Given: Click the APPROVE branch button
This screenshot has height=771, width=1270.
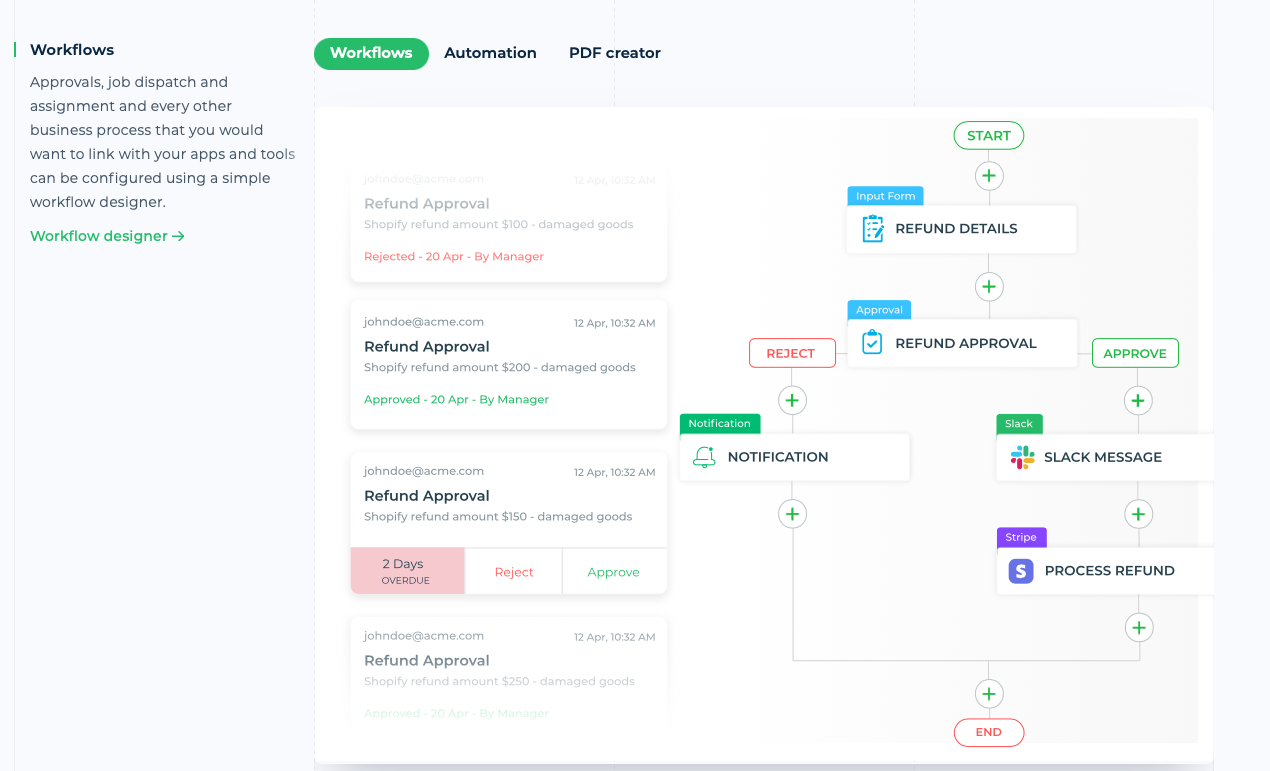Looking at the screenshot, I should [x=1135, y=352].
